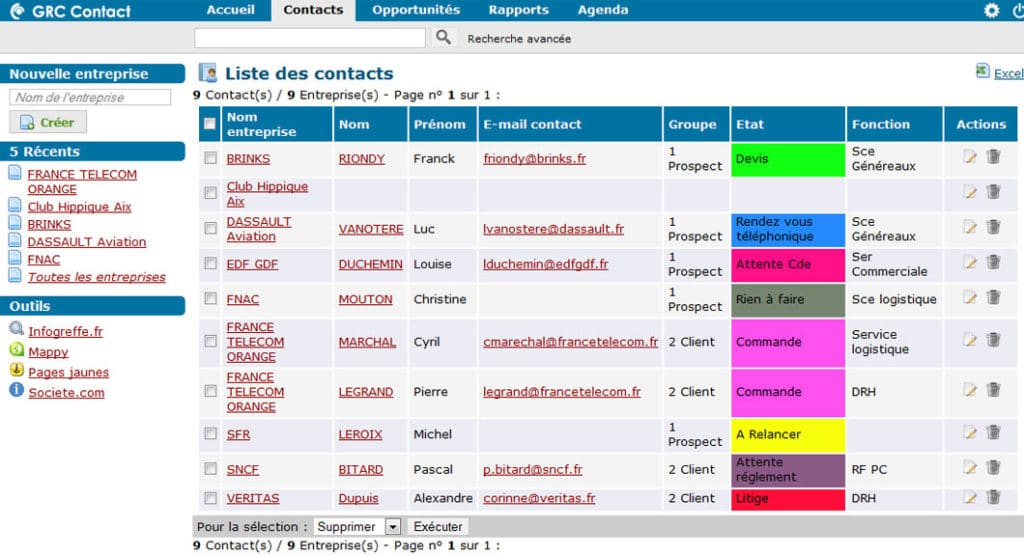Click the Societe.com info icon
Image resolution: width=1024 pixels, height=556 pixels.
coord(16,390)
